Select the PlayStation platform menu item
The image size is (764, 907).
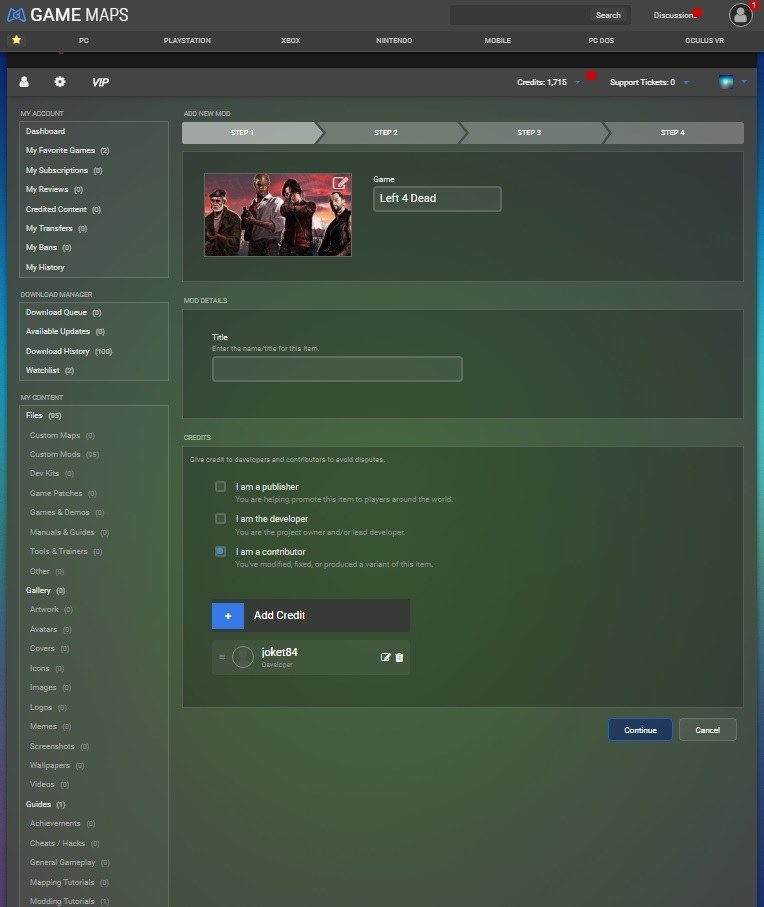(x=187, y=41)
